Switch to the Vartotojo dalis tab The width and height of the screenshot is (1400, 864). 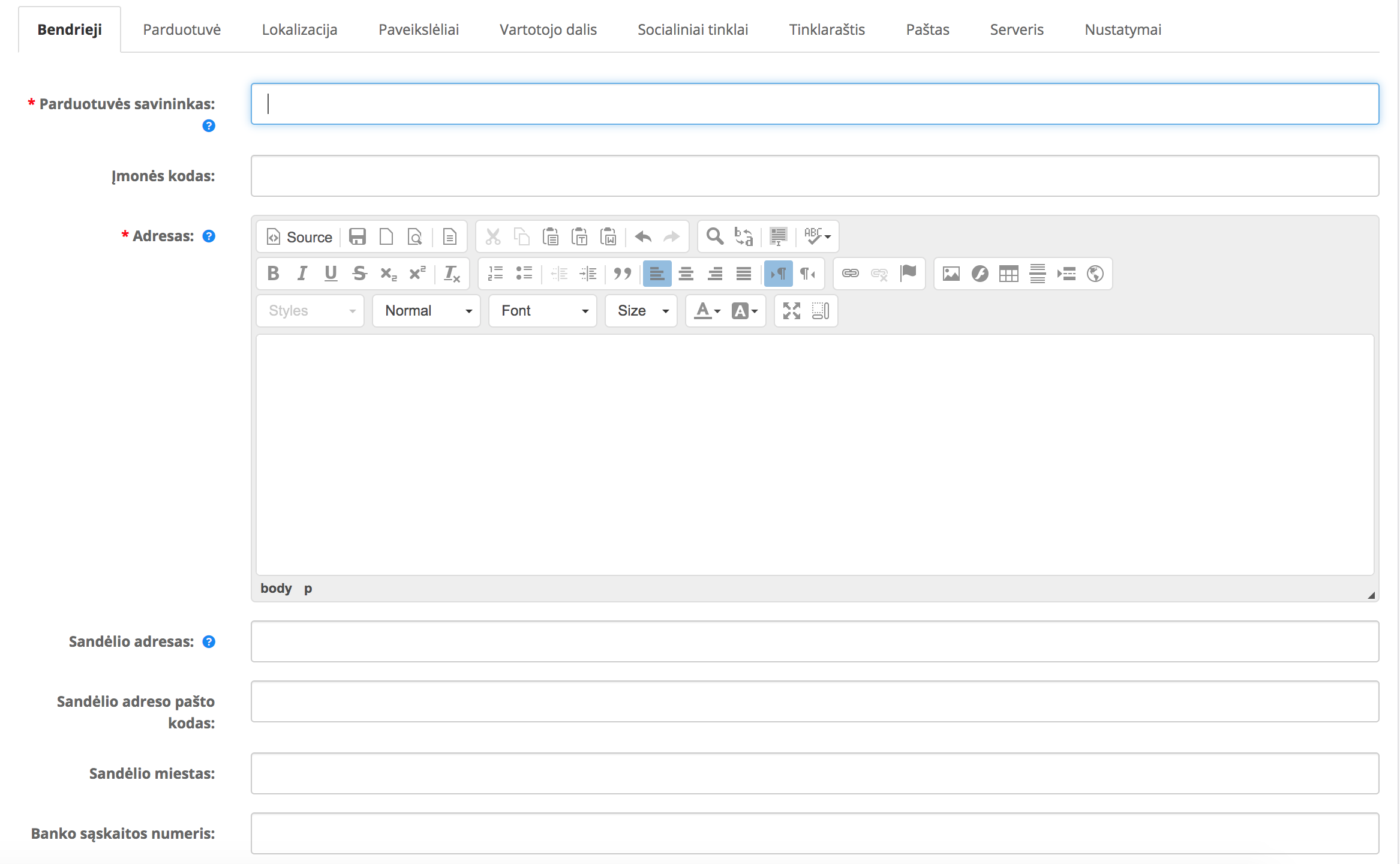coord(548,29)
